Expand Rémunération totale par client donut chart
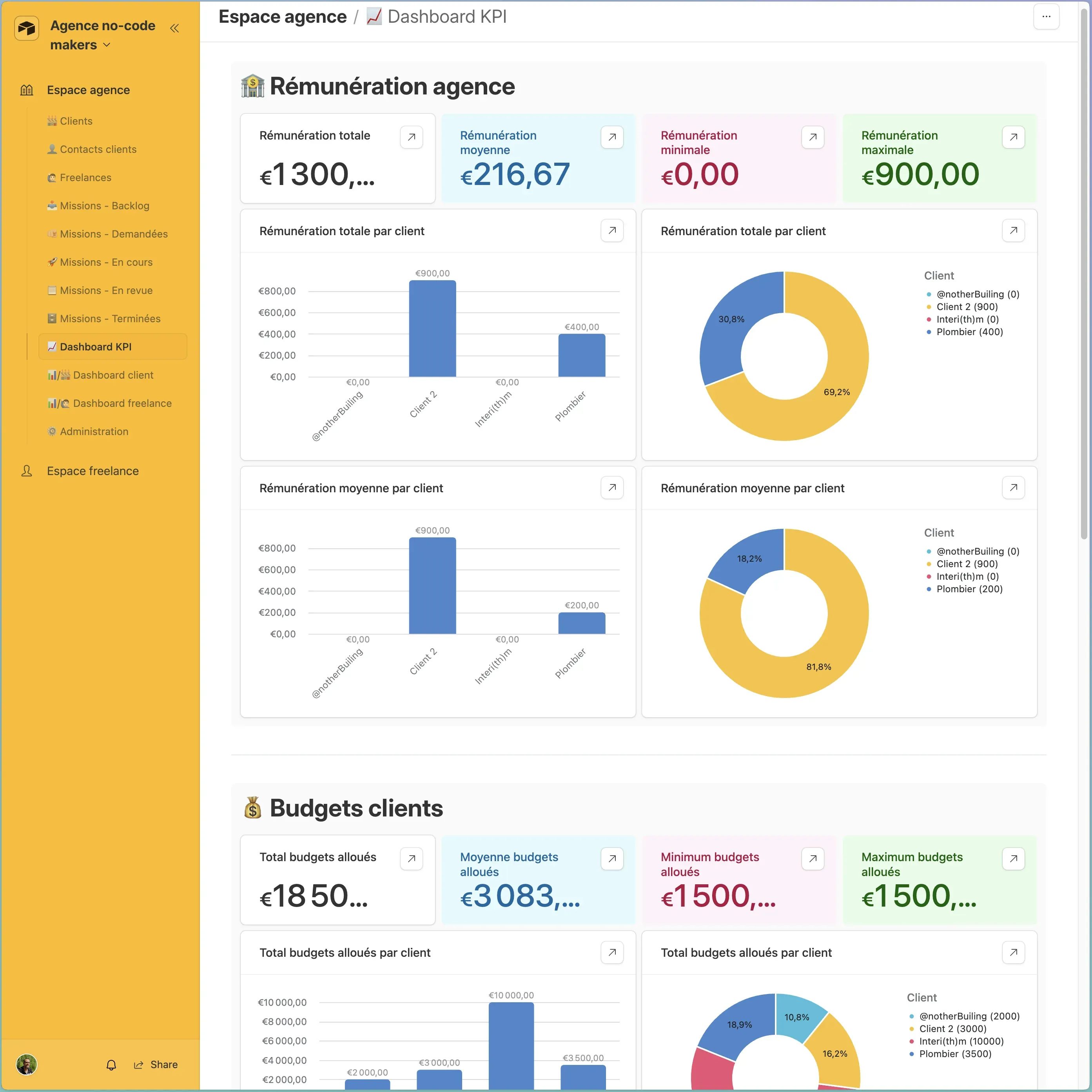The height and width of the screenshot is (1092, 1092). (1014, 230)
